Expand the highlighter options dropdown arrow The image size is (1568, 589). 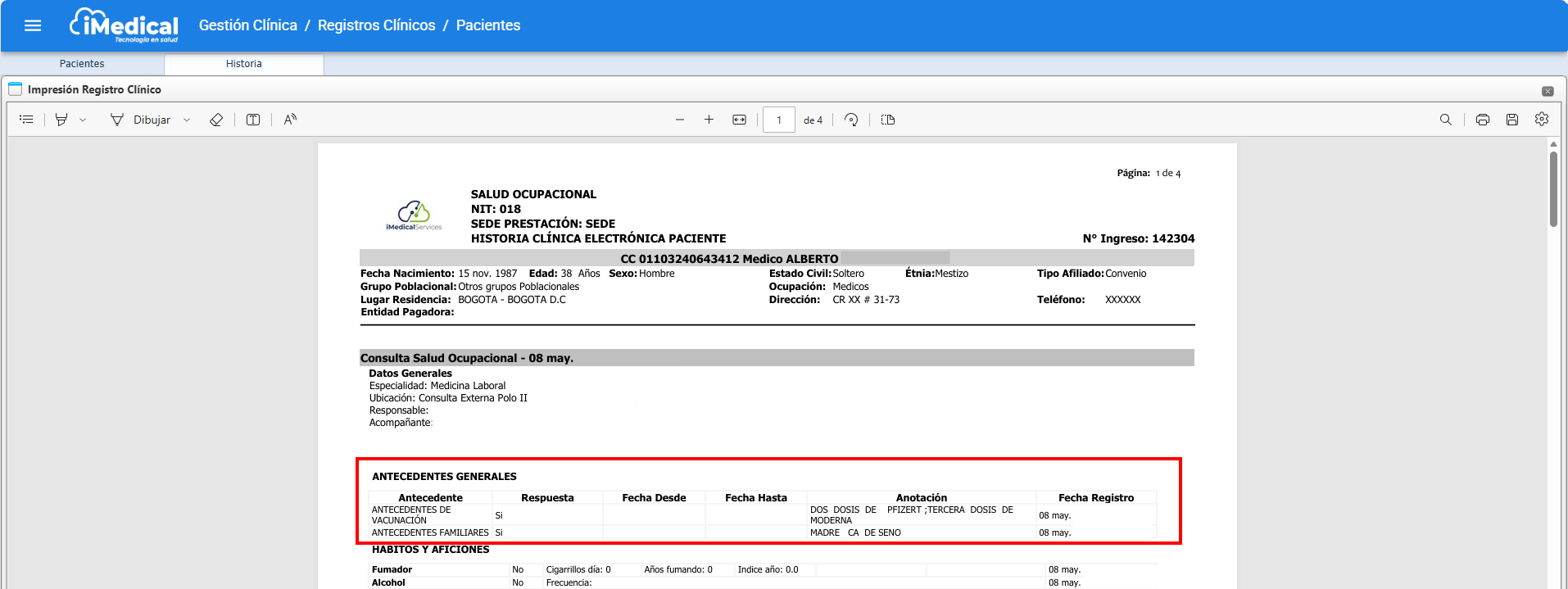[83, 120]
